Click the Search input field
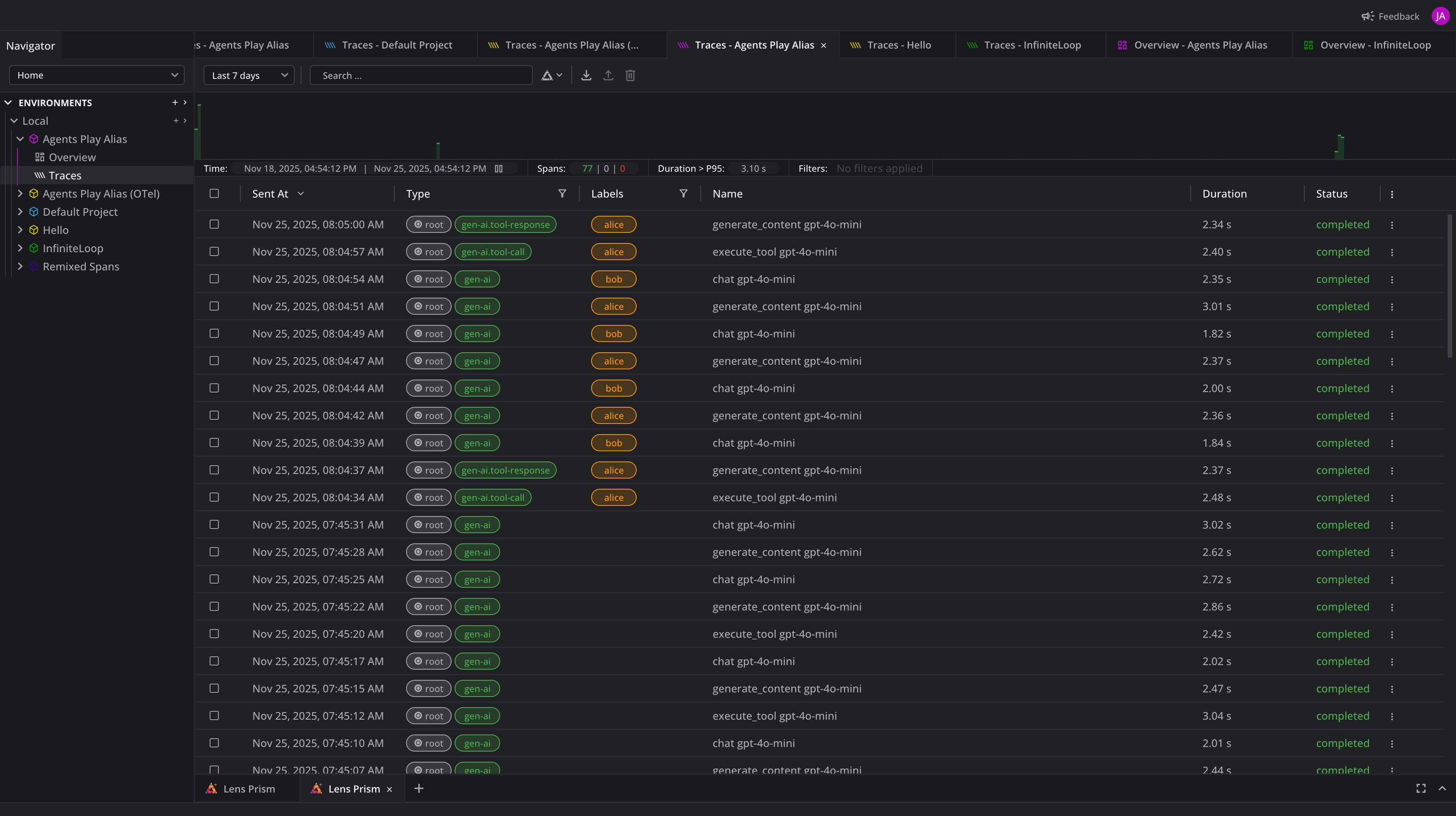This screenshot has height=816, width=1456. (x=421, y=75)
